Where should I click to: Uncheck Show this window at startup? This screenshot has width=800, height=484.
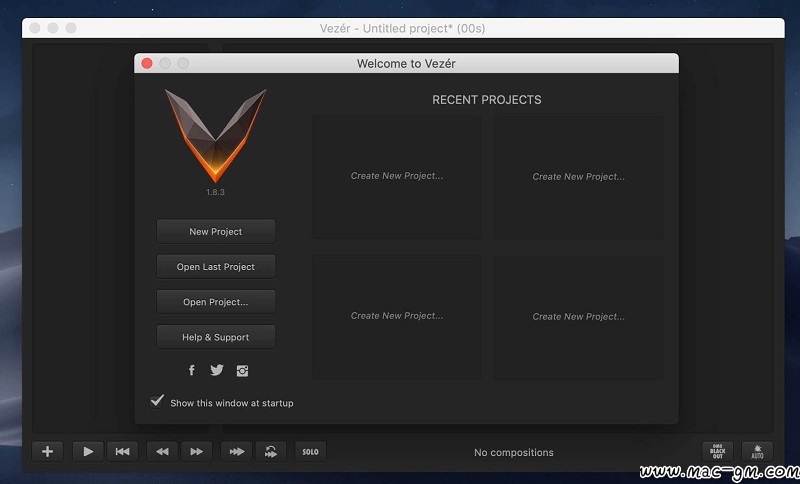point(157,401)
